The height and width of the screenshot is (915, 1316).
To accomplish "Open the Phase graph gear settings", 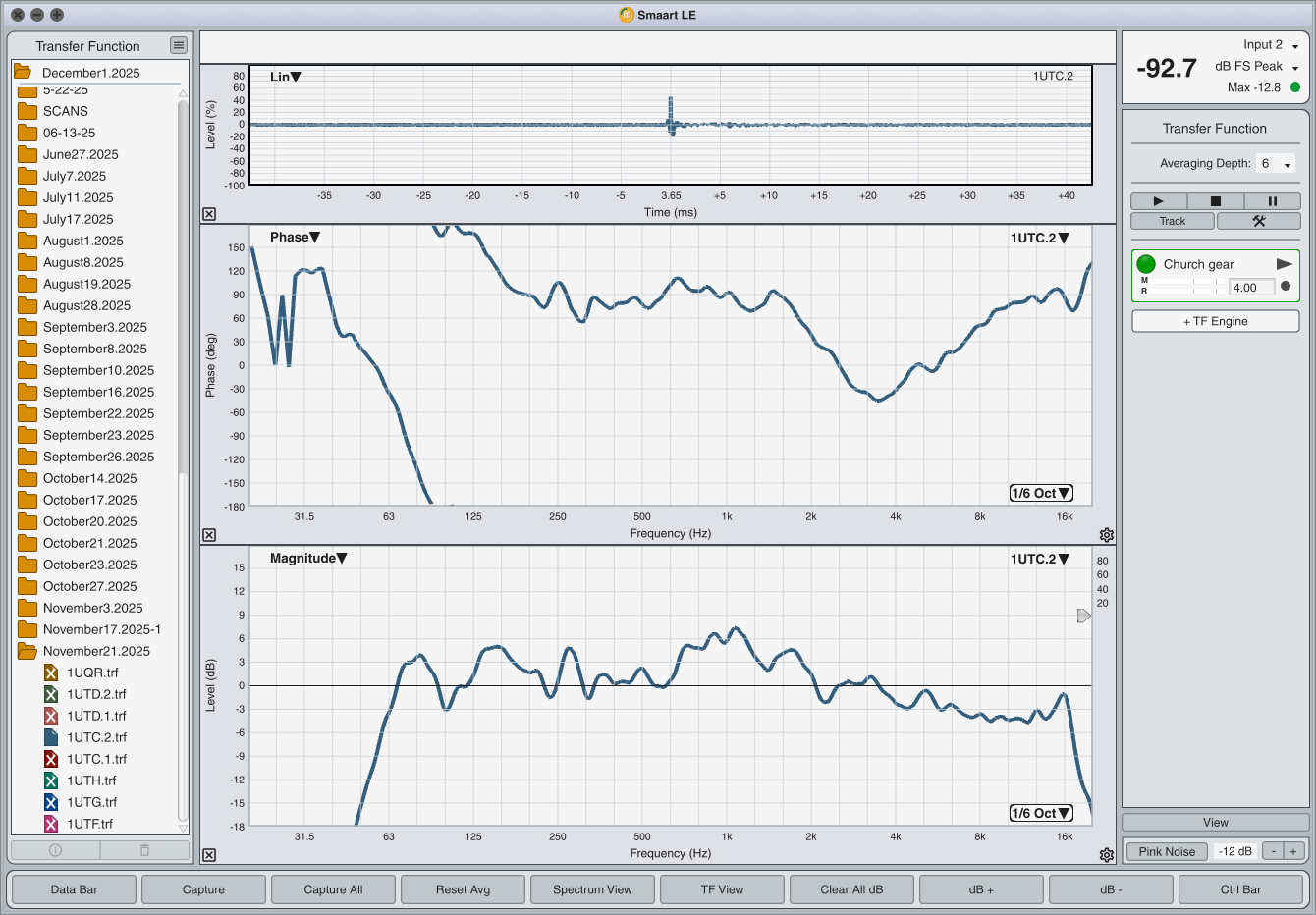I will (x=1107, y=535).
